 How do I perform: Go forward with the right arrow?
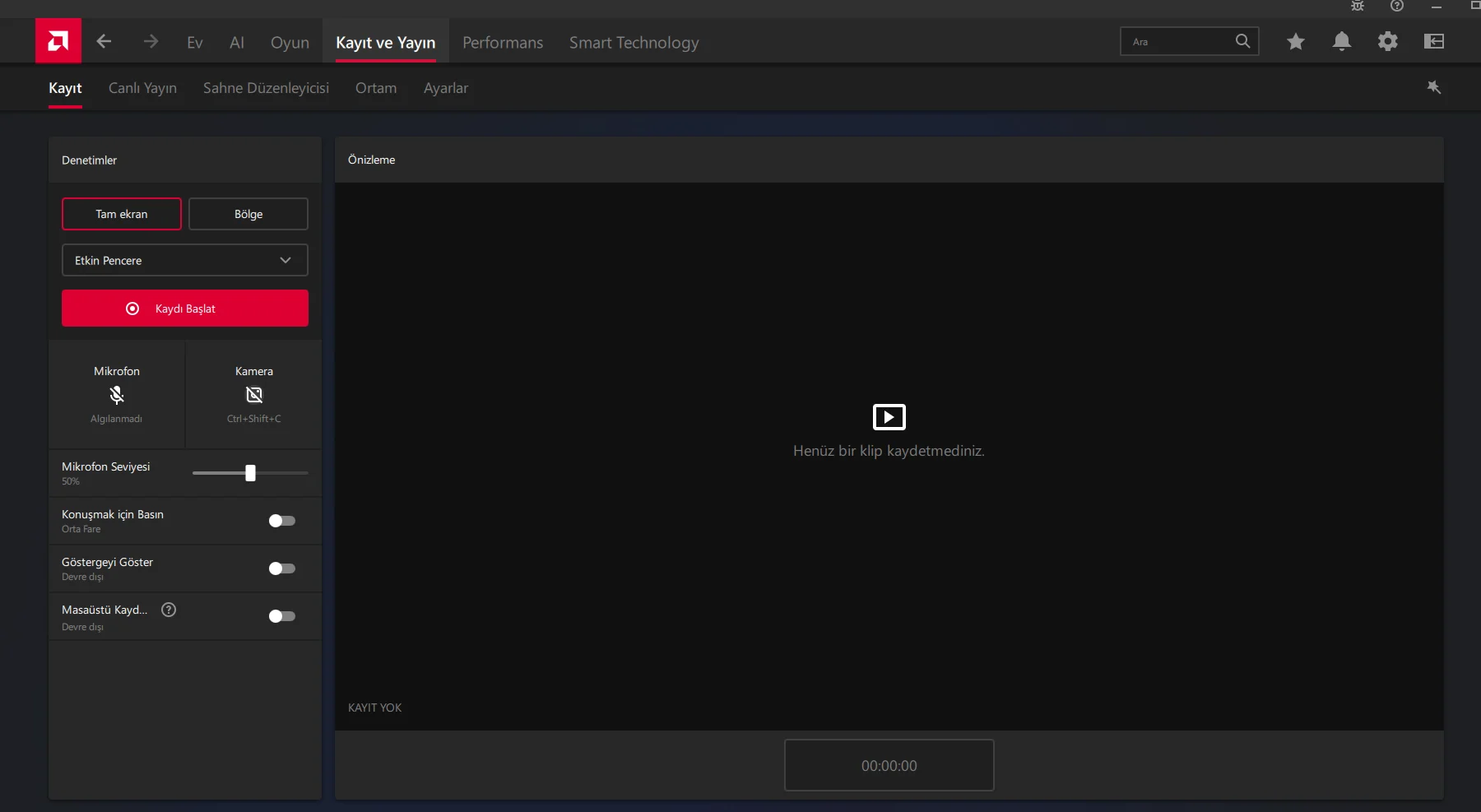tap(151, 41)
